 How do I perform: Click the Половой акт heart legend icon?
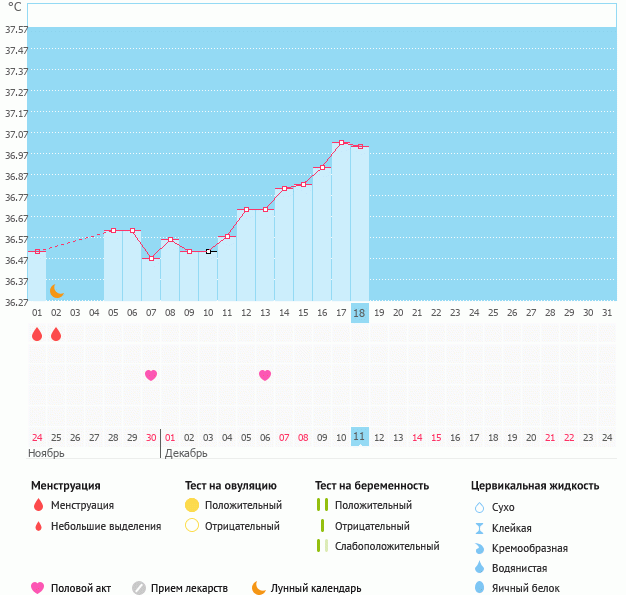click(38, 588)
